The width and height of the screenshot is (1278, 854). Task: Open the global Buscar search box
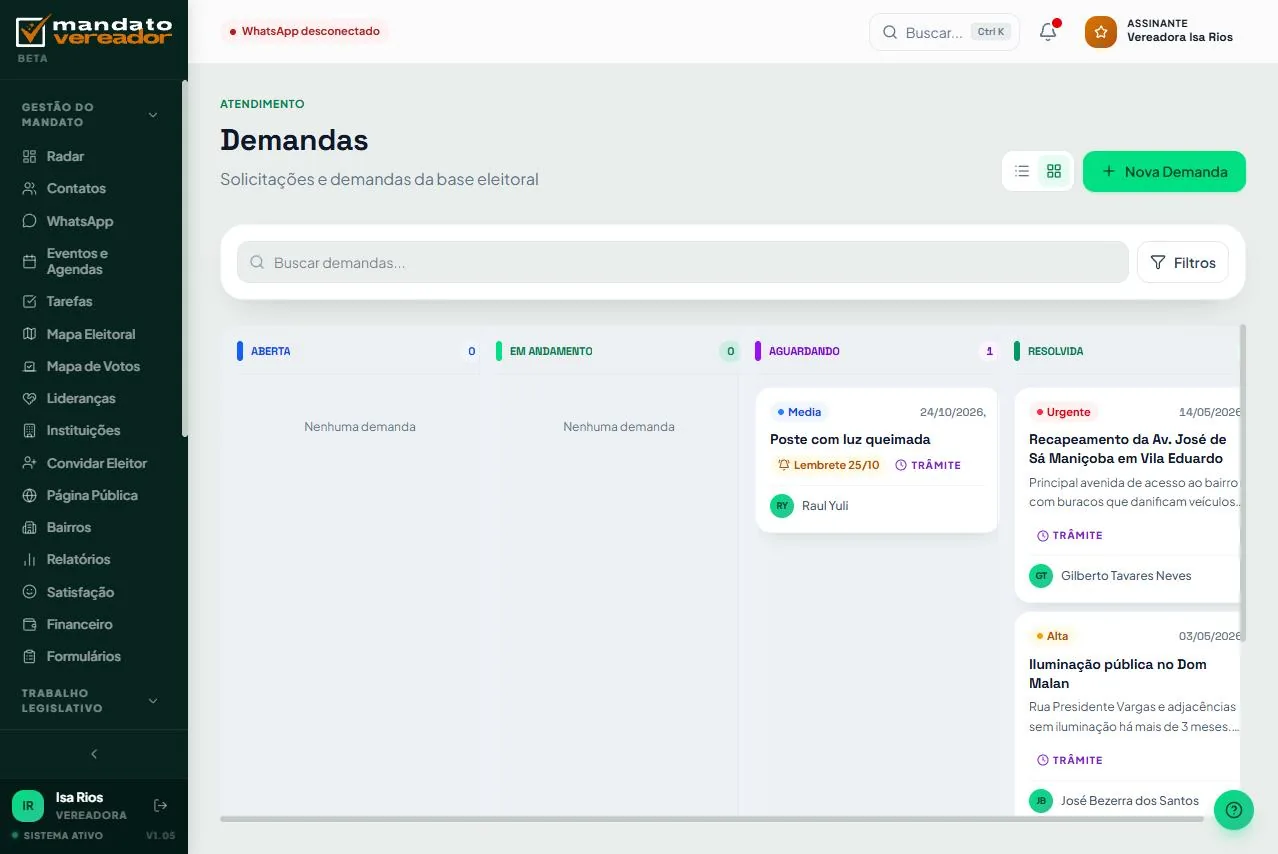(945, 32)
